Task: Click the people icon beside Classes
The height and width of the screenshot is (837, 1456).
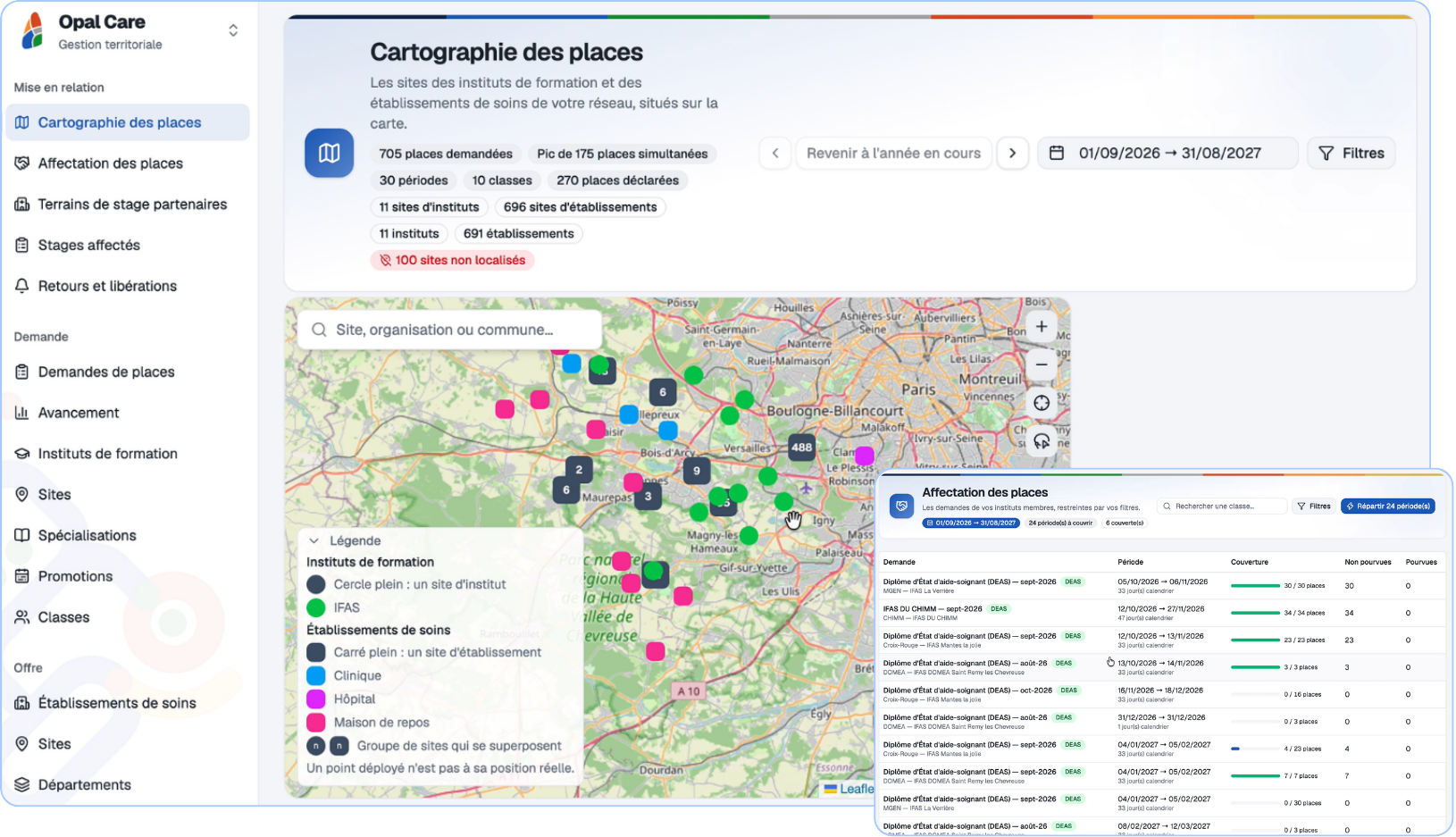Action: pos(22,617)
